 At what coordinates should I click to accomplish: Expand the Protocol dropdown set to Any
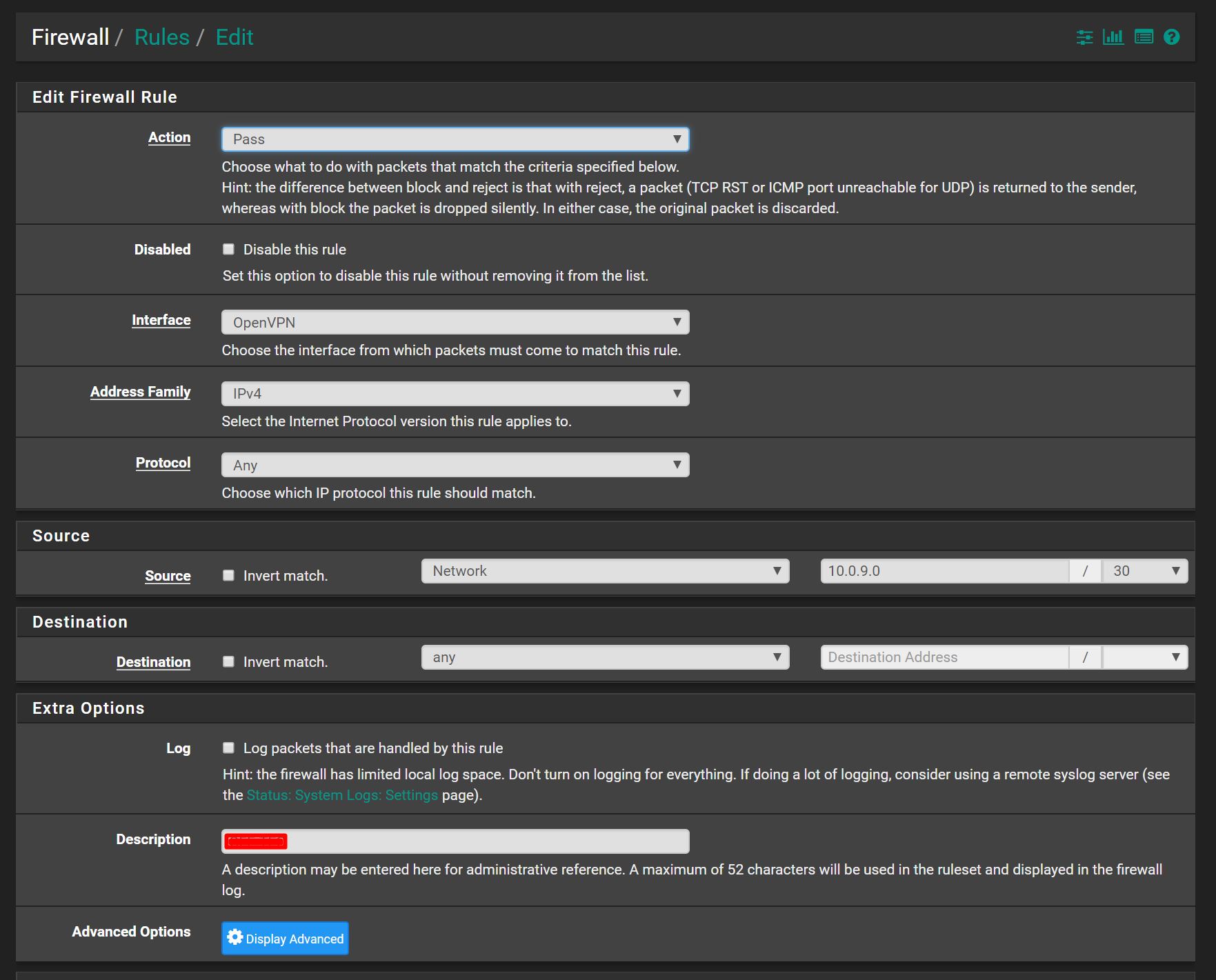(x=455, y=466)
